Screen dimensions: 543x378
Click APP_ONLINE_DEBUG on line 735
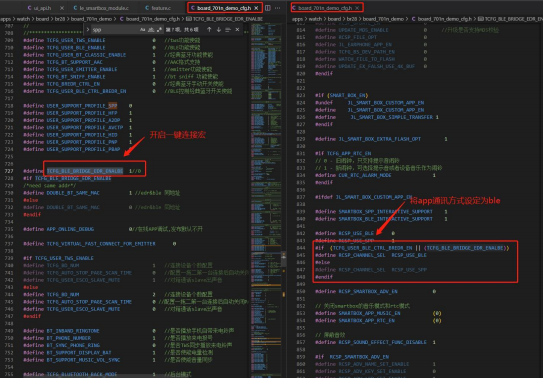(x=70, y=229)
